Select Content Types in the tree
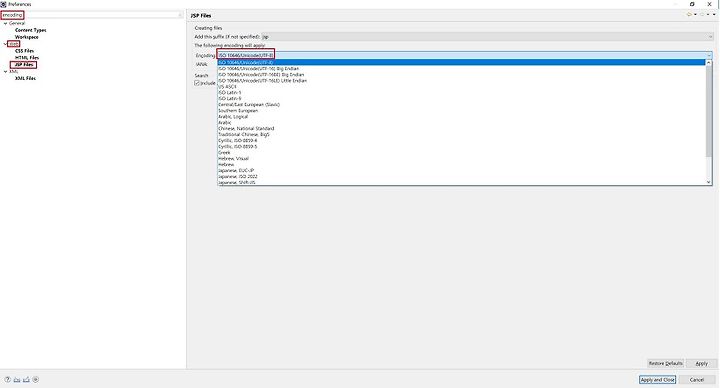Image resolution: width=720 pixels, height=388 pixels. pyautogui.click(x=31, y=30)
